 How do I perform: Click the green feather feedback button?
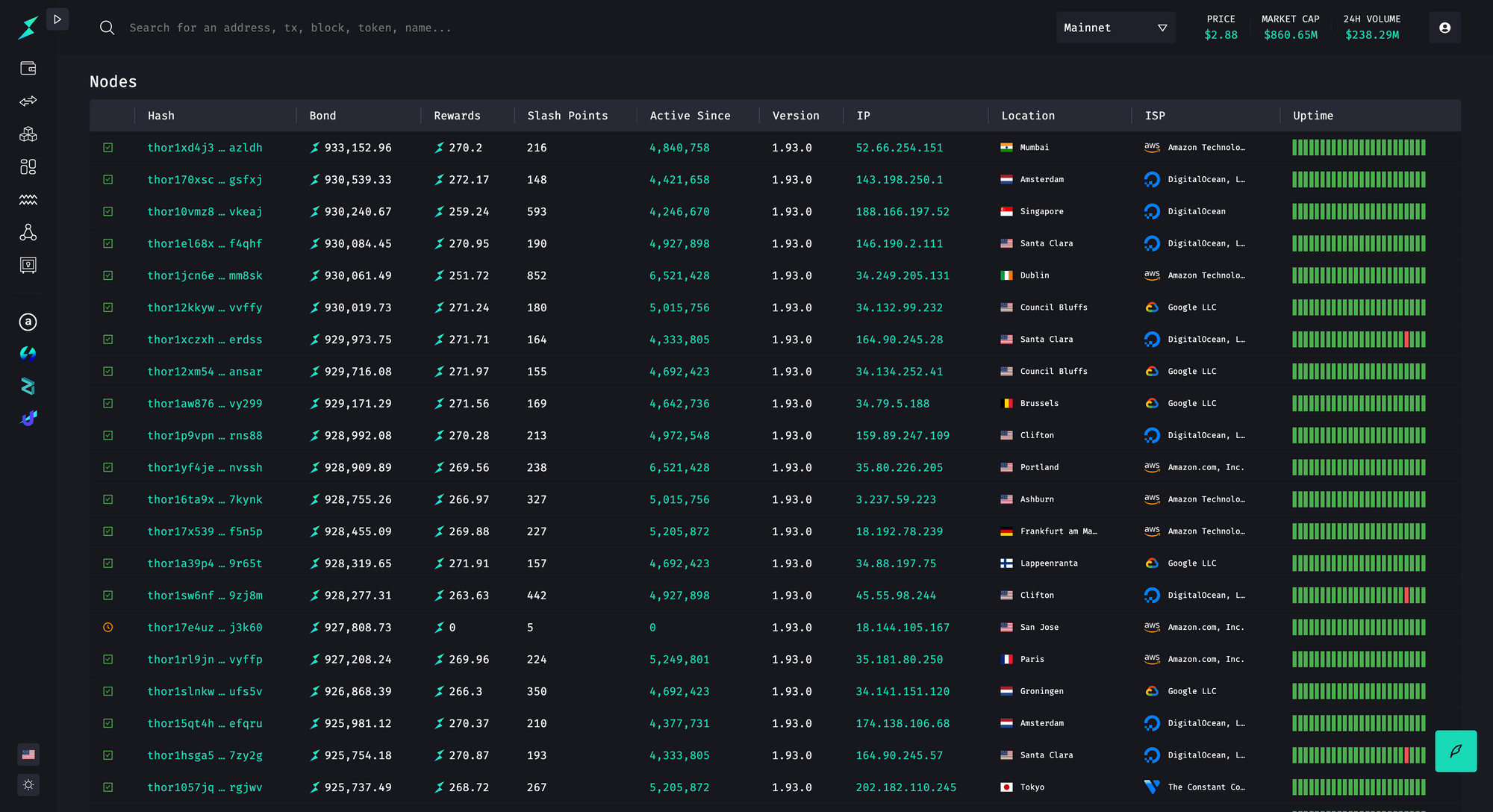click(1456, 751)
